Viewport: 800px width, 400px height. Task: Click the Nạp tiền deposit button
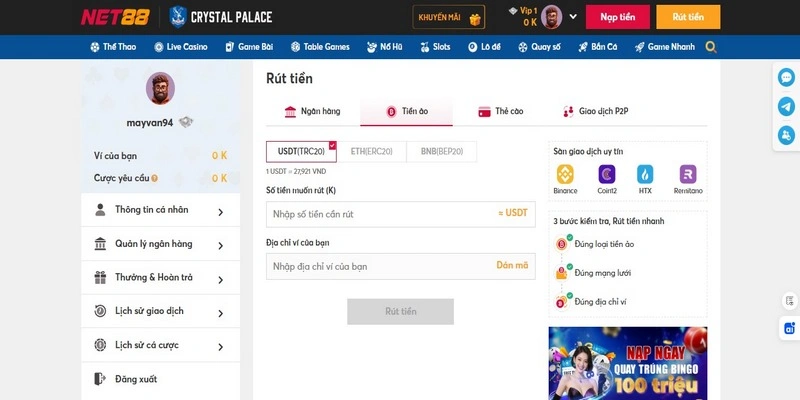(617, 17)
